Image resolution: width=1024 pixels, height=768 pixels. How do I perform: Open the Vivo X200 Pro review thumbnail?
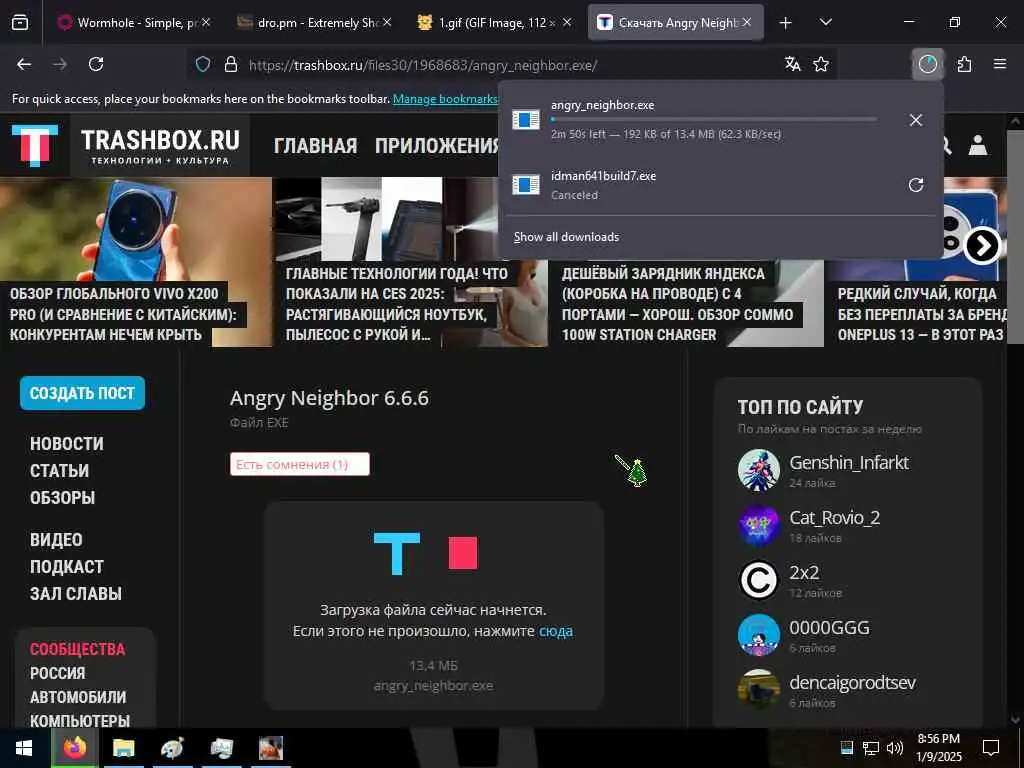pyautogui.click(x=136, y=262)
